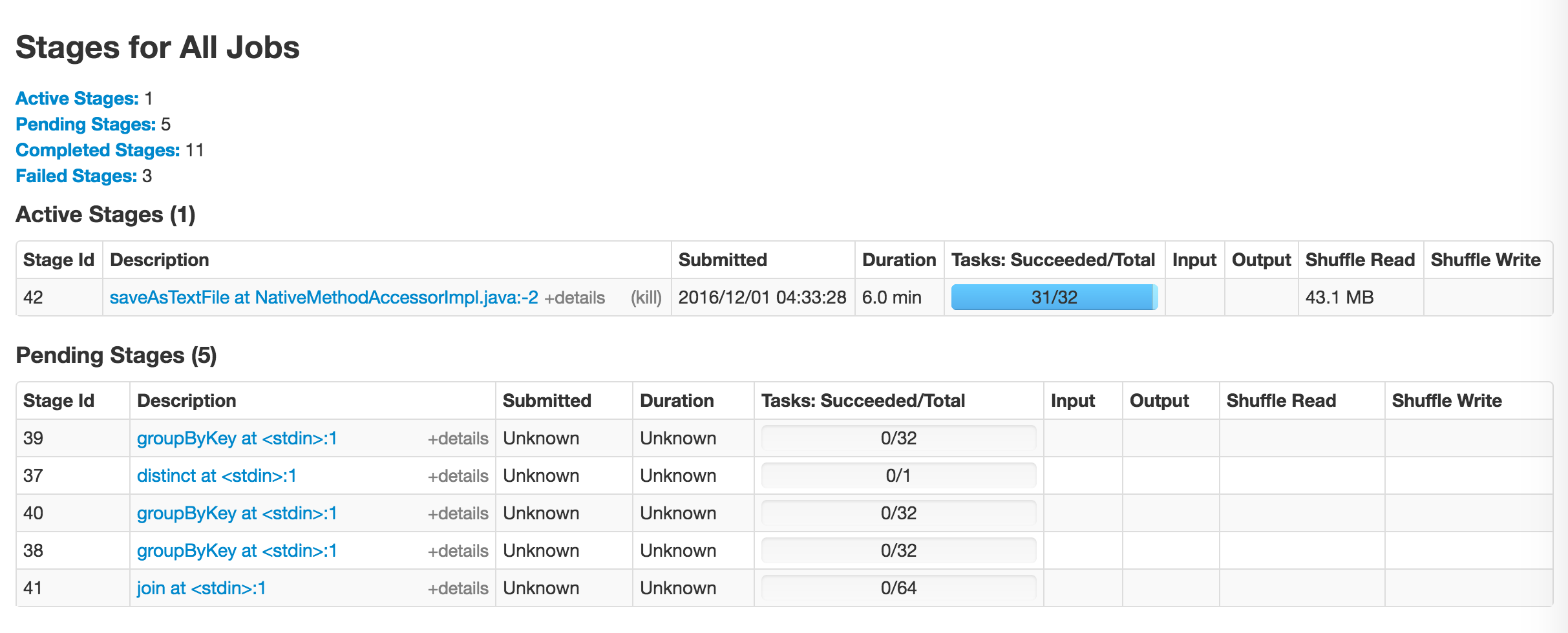Image resolution: width=1568 pixels, height=633 pixels.
Task: Expand +details for stage 40
Action: pos(458,514)
